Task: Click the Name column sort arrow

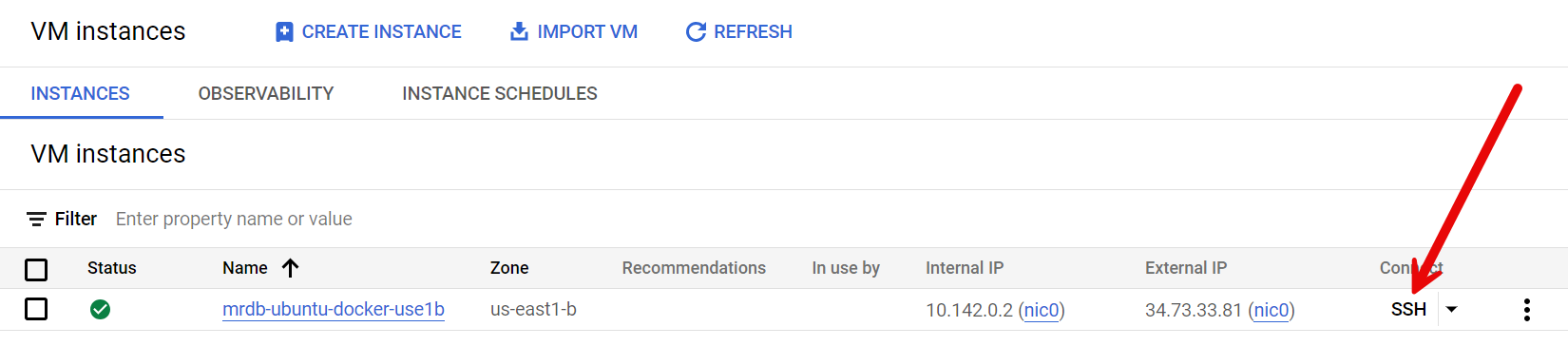Action: 291,268
